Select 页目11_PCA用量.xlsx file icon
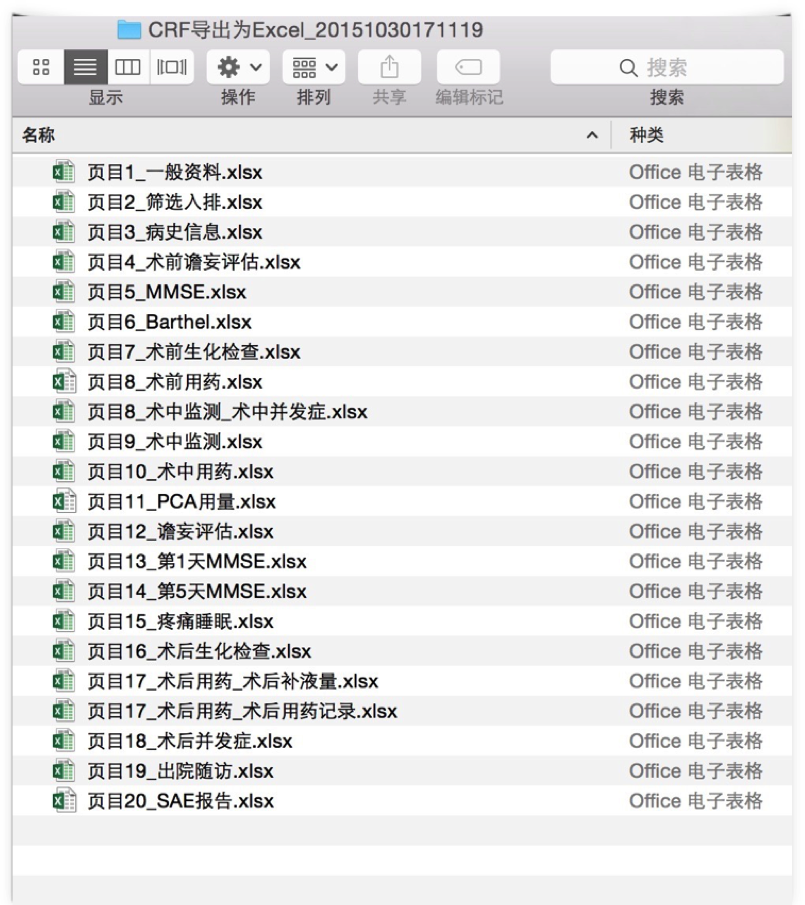The height and width of the screenshot is (905, 805). 64,501
